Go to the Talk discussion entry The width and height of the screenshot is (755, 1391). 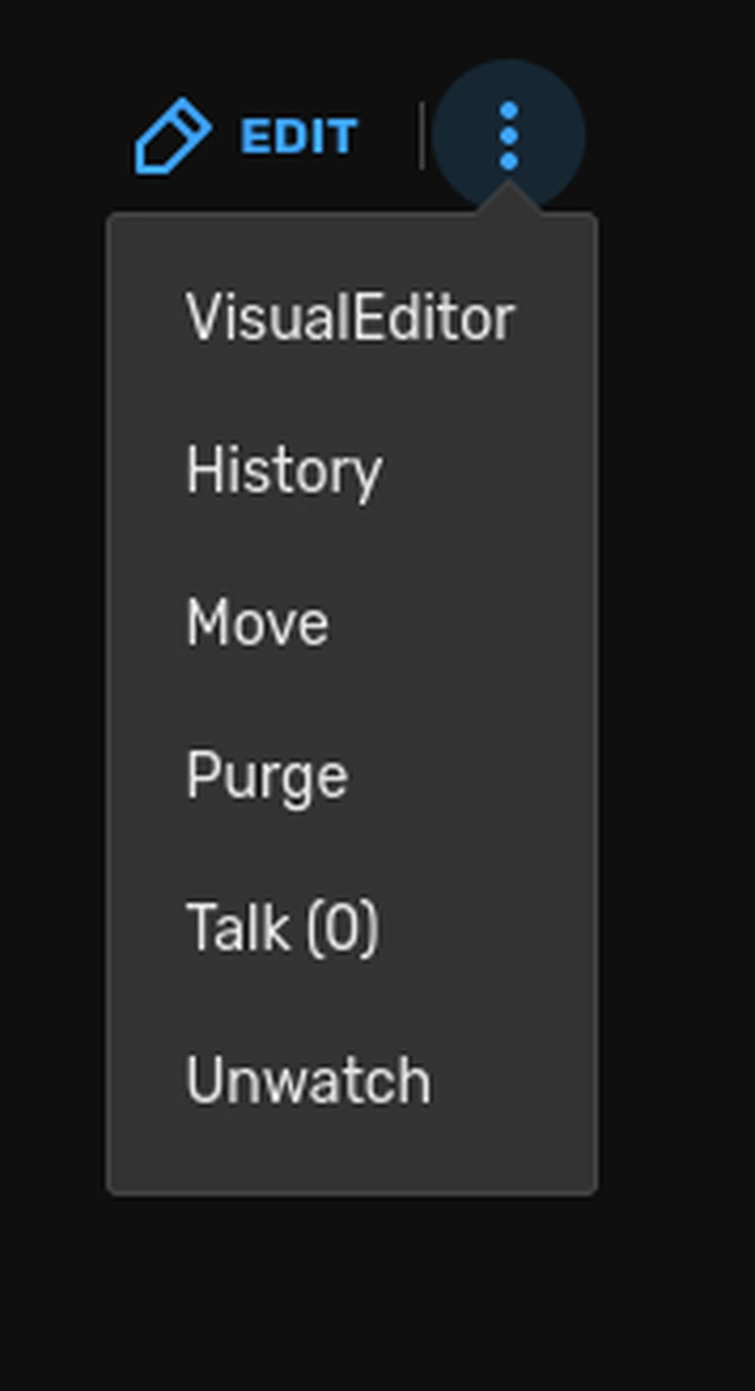(x=283, y=928)
